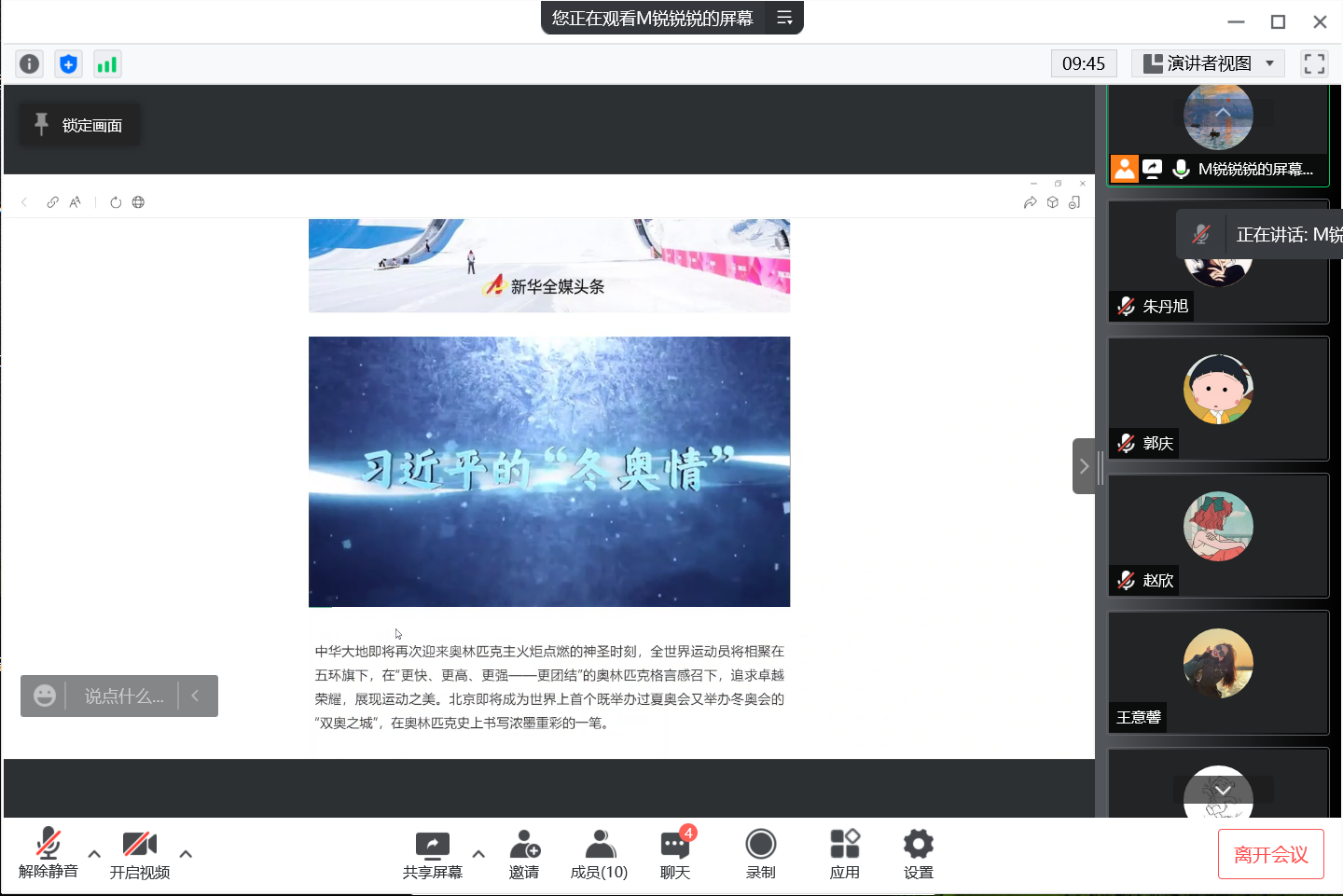Enter full screen mode

1314,63
